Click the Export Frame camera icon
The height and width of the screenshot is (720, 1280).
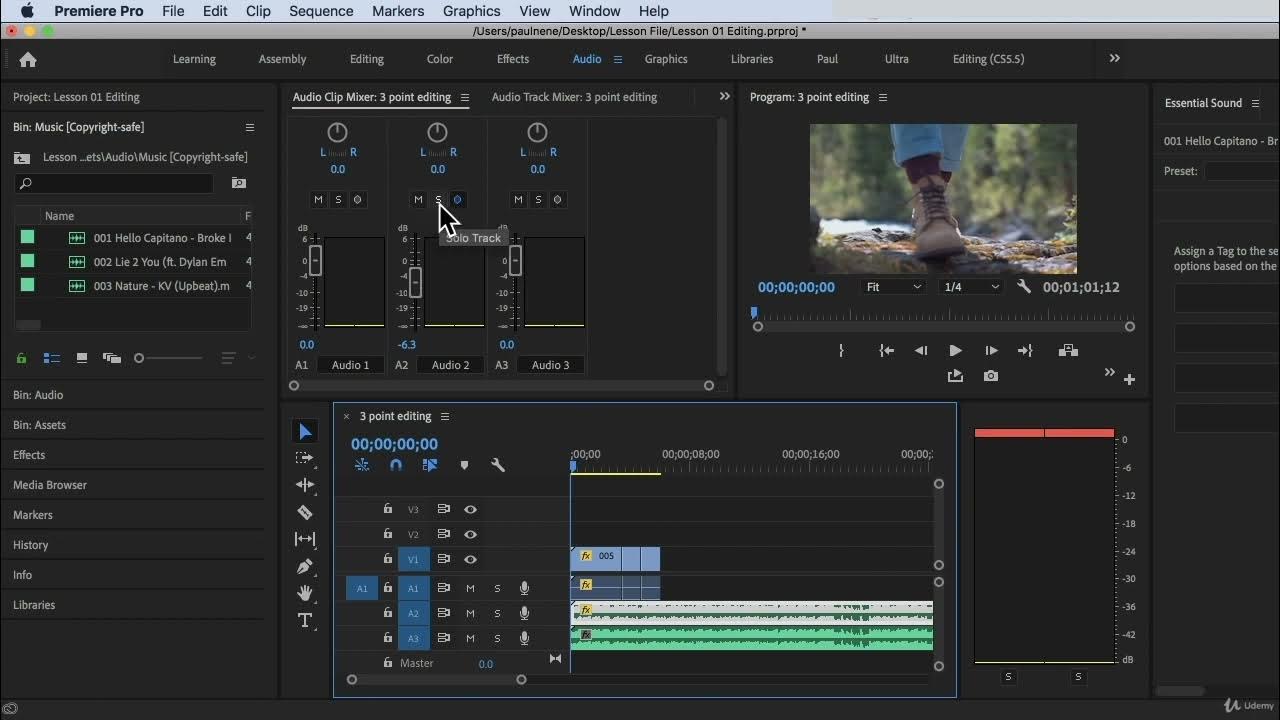click(990, 376)
